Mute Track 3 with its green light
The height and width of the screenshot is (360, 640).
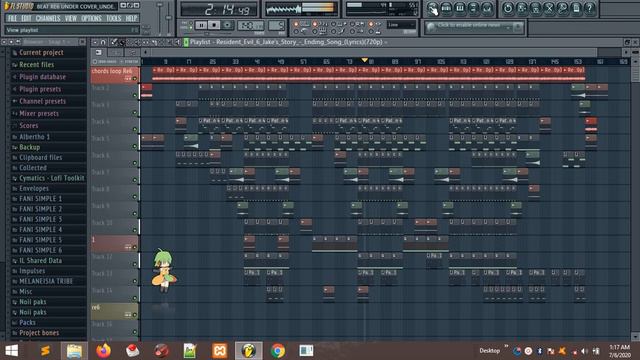click(x=135, y=113)
